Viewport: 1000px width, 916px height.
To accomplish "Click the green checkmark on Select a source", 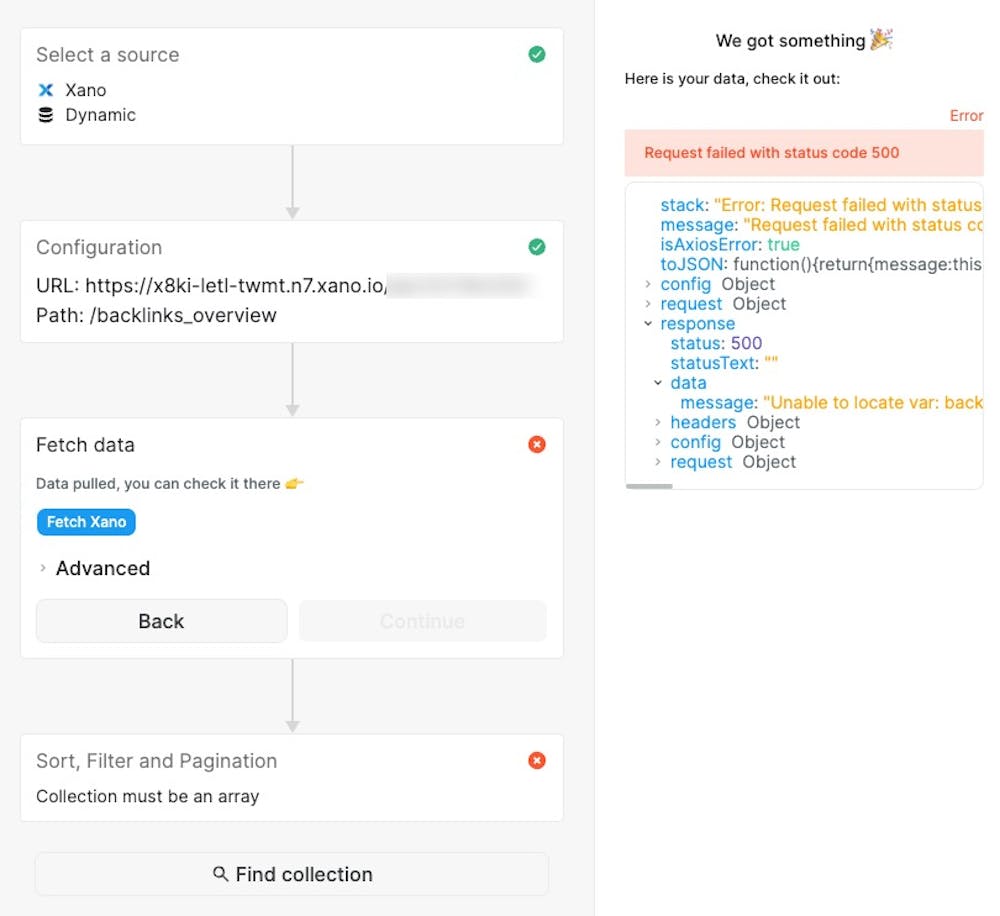I will pyautogui.click(x=536, y=55).
